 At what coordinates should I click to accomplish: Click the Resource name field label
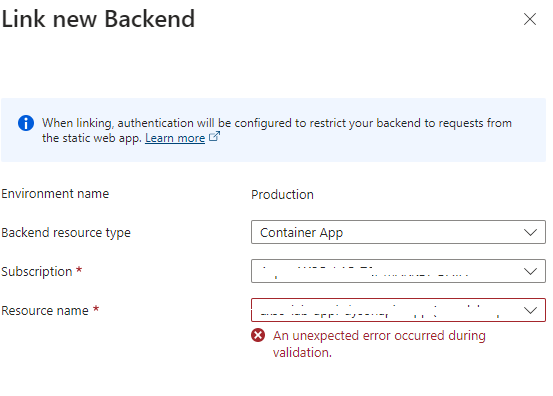(x=45, y=310)
